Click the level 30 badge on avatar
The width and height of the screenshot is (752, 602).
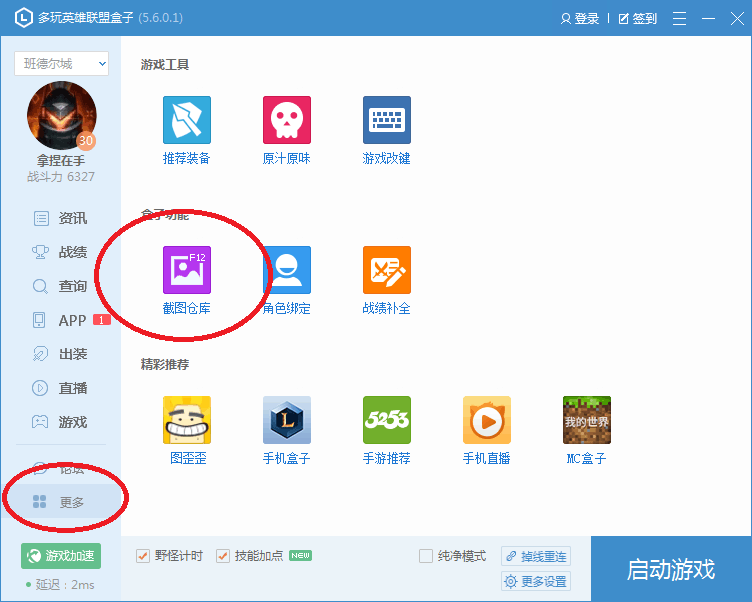[86, 141]
